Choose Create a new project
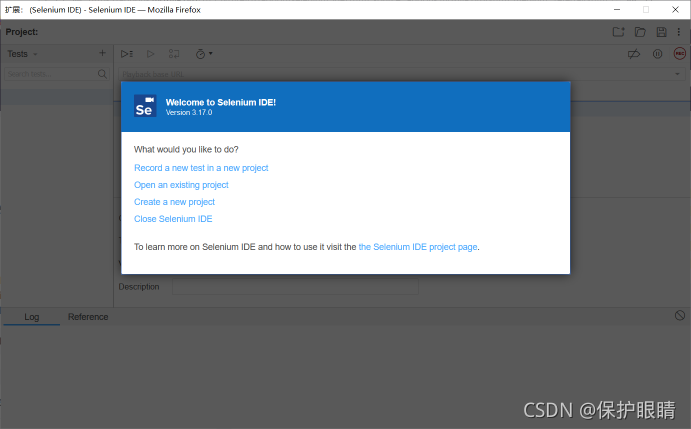Screen dimensions: 691x429 (x=174, y=202)
